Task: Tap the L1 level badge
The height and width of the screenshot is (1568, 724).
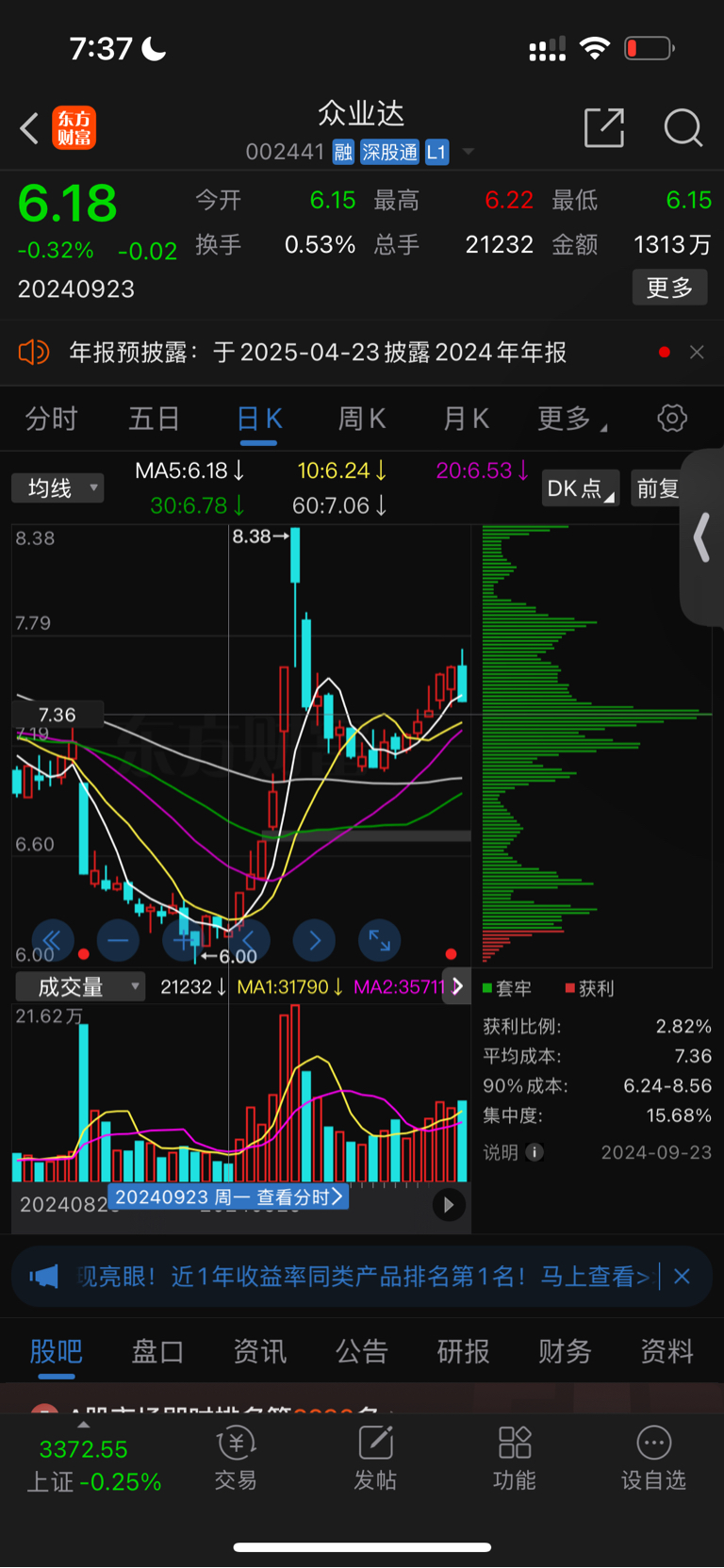Action: (x=436, y=152)
